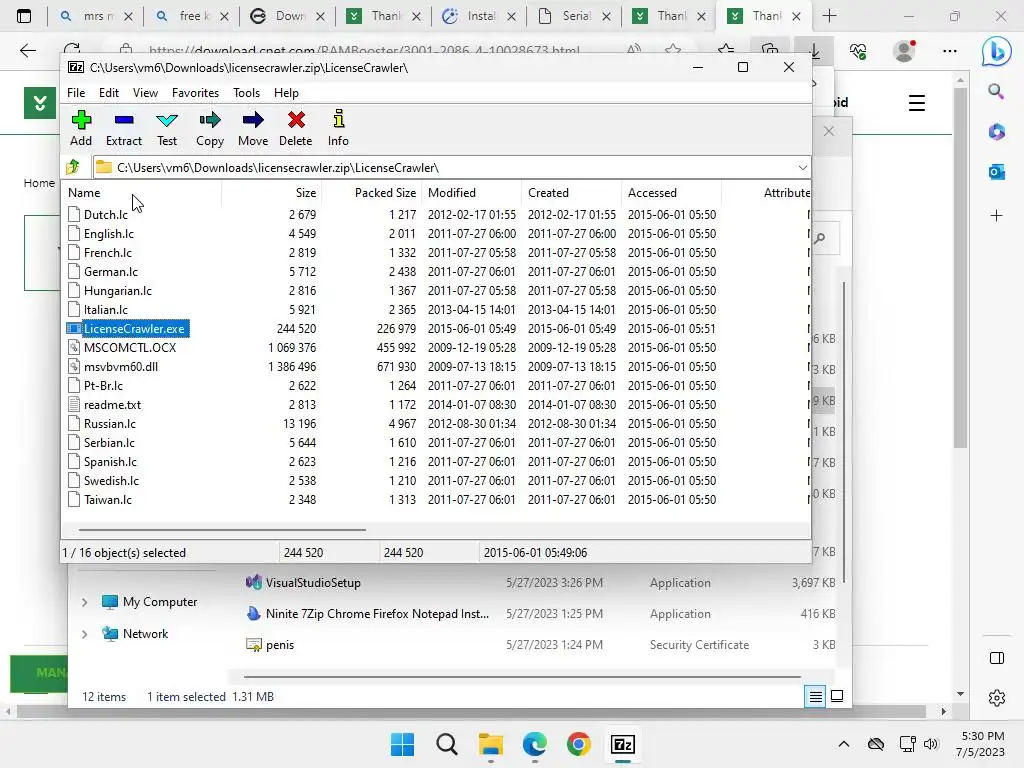Select the Italian.lc file
This screenshot has width=1024, height=768.
pyautogui.click(x=105, y=309)
